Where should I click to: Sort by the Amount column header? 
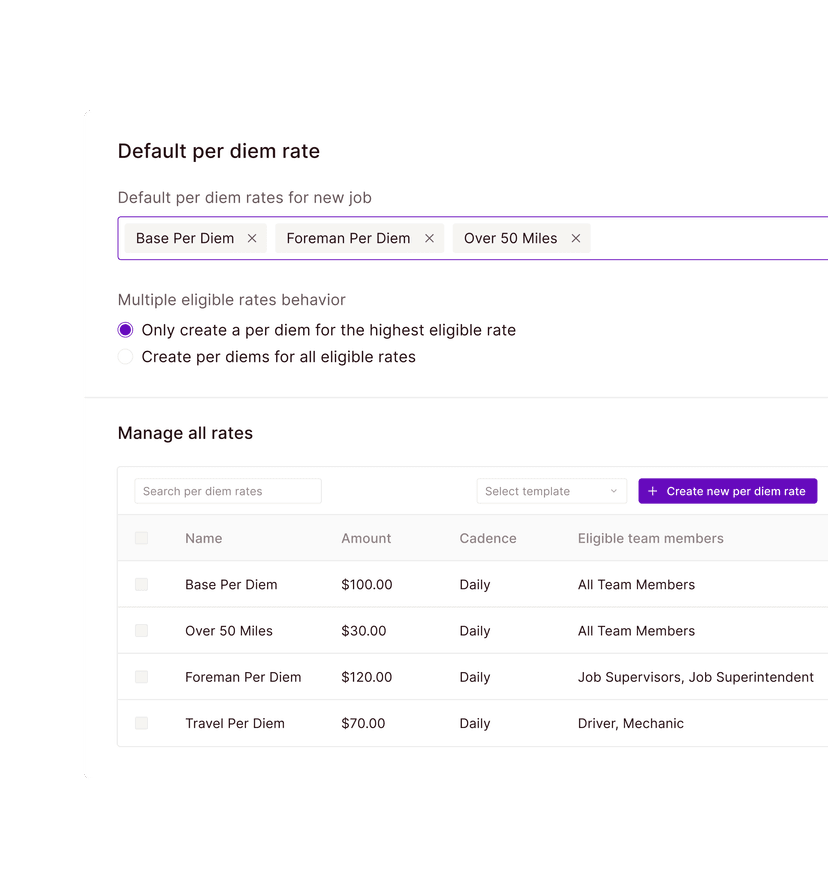(366, 538)
